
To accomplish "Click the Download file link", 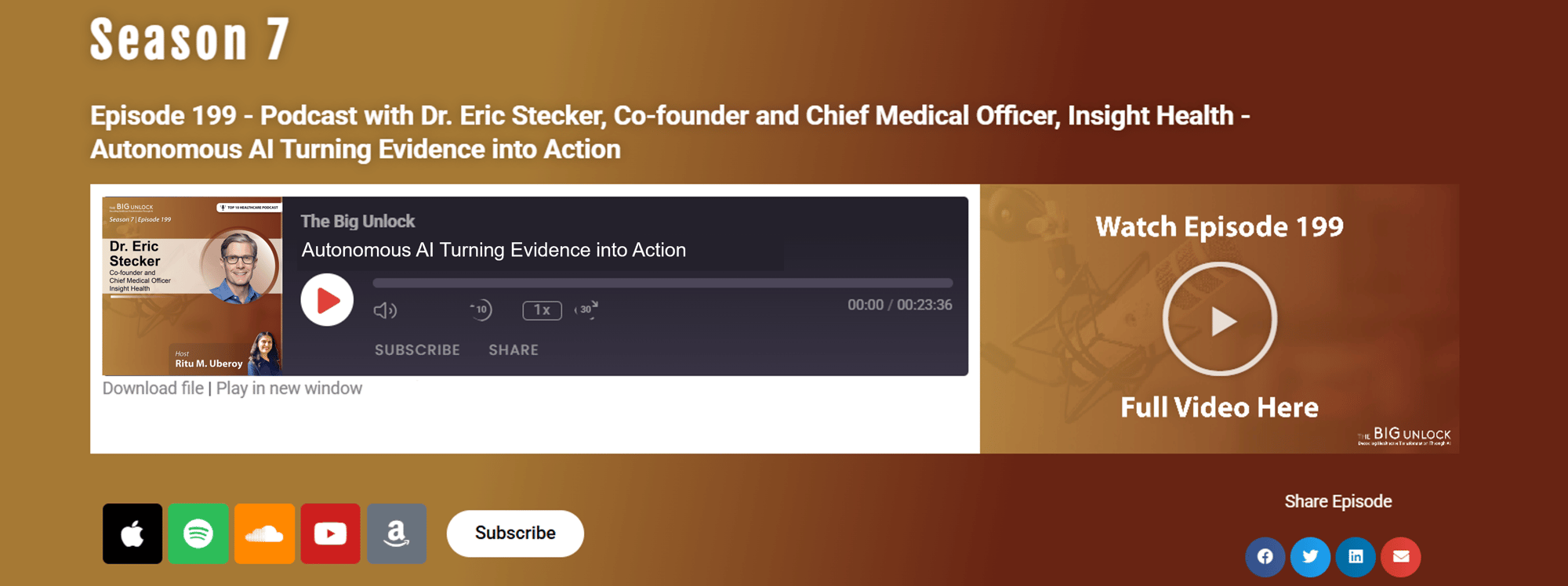I will 153,389.
